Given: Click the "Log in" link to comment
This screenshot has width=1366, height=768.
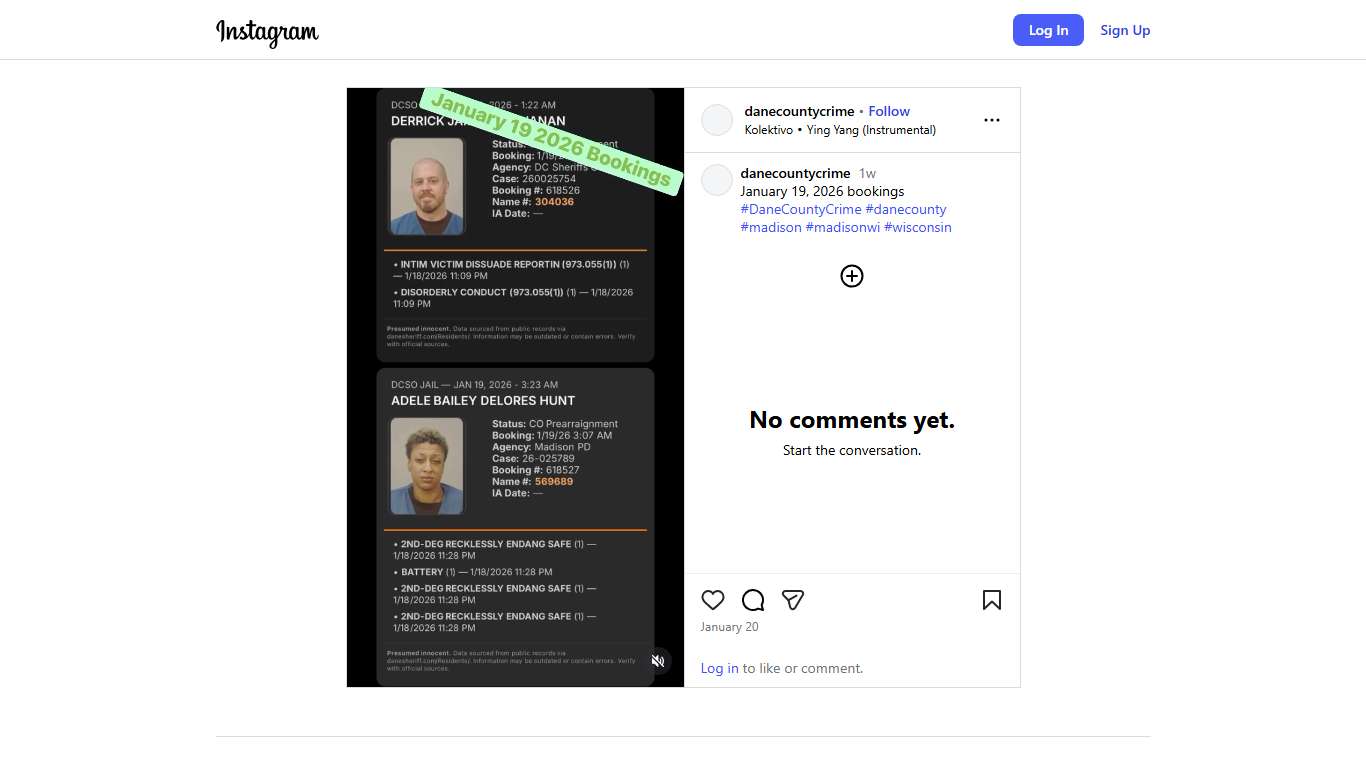Looking at the screenshot, I should [x=719, y=668].
